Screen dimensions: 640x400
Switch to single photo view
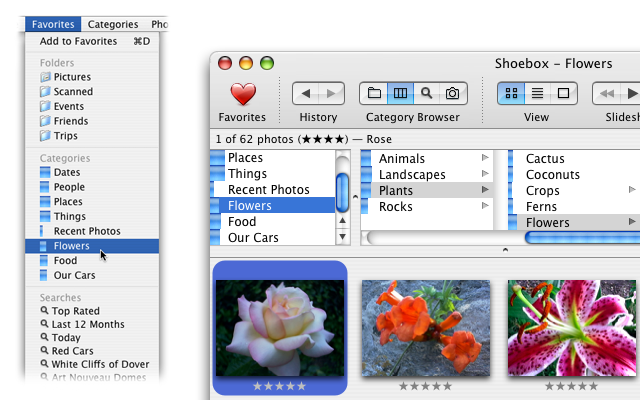(563, 94)
